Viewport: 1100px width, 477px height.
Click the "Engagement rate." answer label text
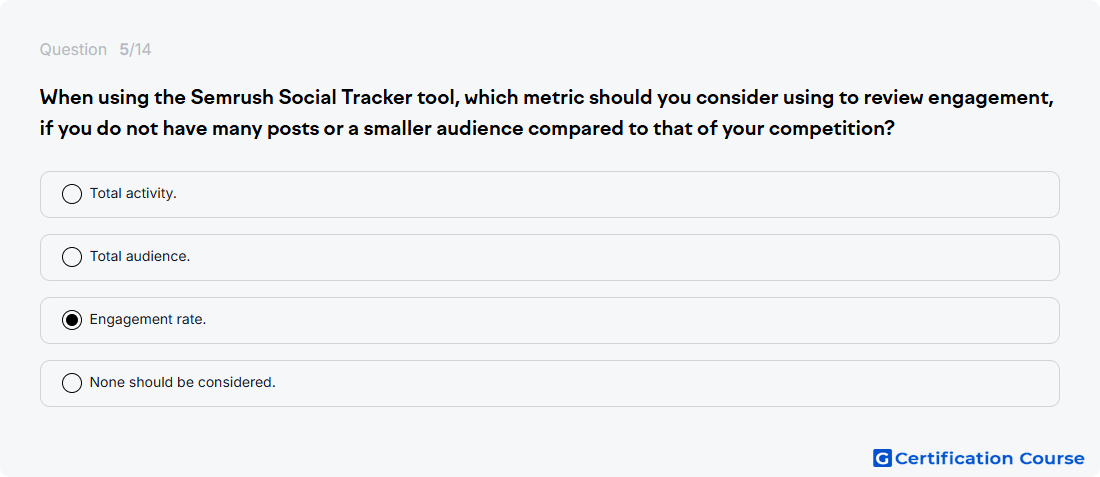click(x=148, y=320)
